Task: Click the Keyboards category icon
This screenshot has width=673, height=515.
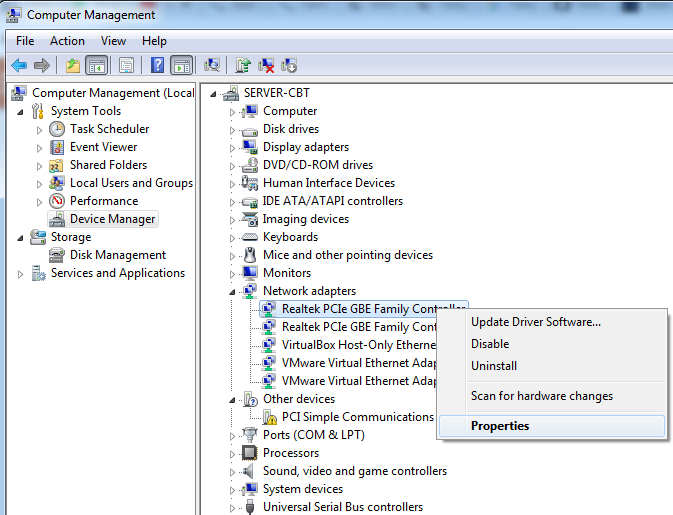Action: tap(250, 237)
